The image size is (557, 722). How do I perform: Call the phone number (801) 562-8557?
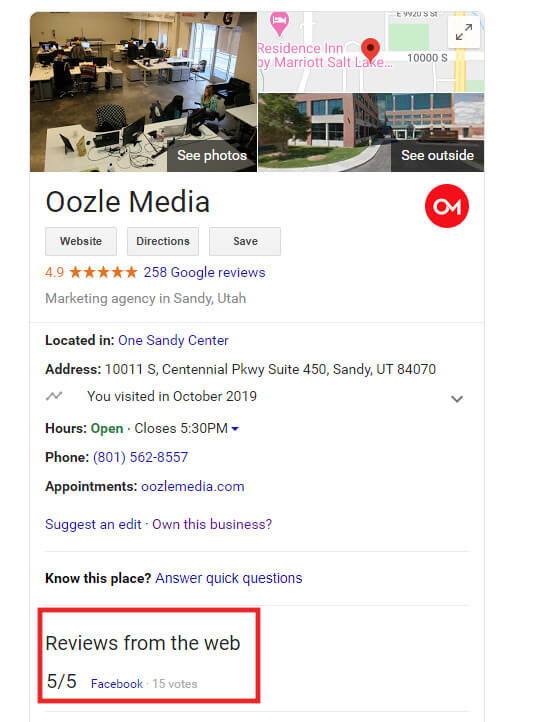(x=140, y=457)
